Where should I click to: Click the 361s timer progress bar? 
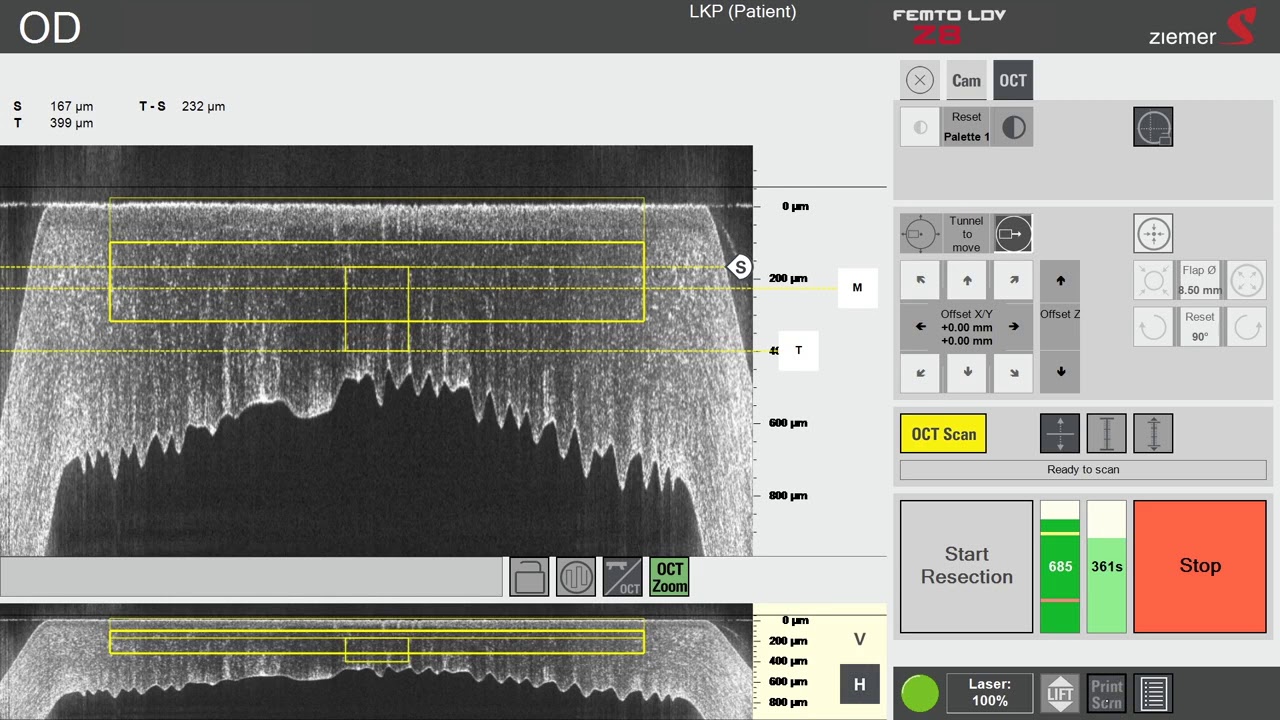pos(1106,567)
